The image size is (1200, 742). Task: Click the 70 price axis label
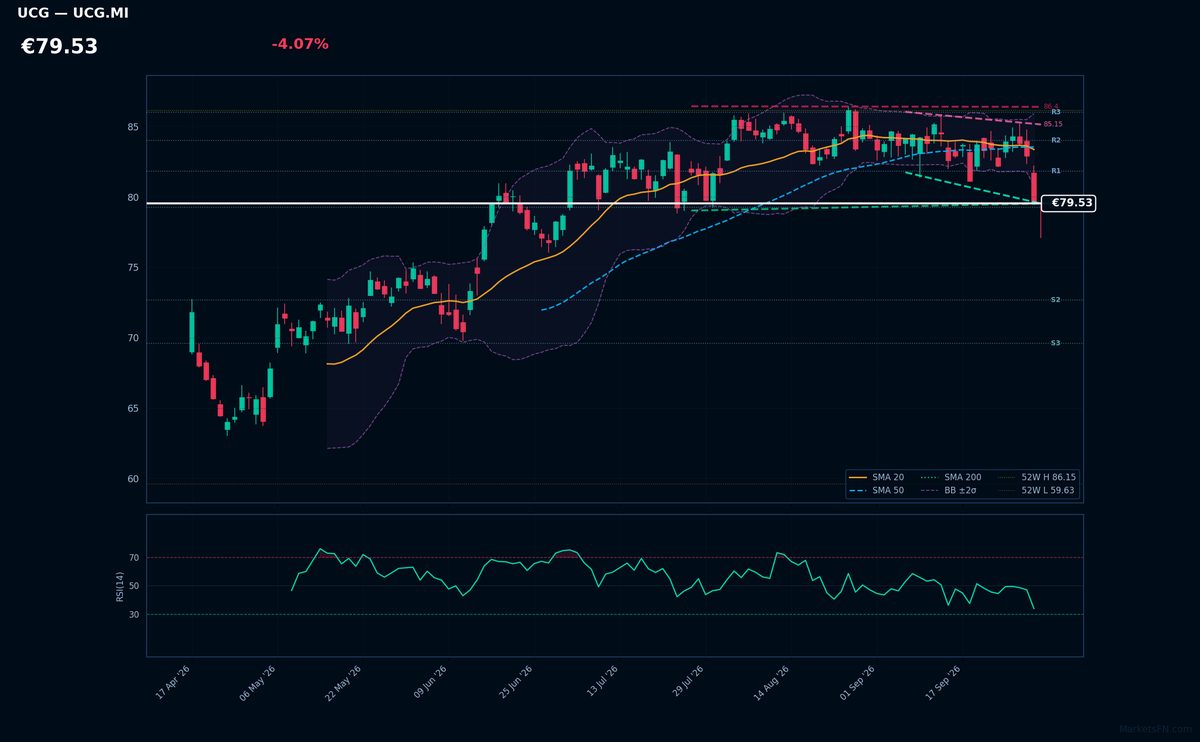coord(132,339)
